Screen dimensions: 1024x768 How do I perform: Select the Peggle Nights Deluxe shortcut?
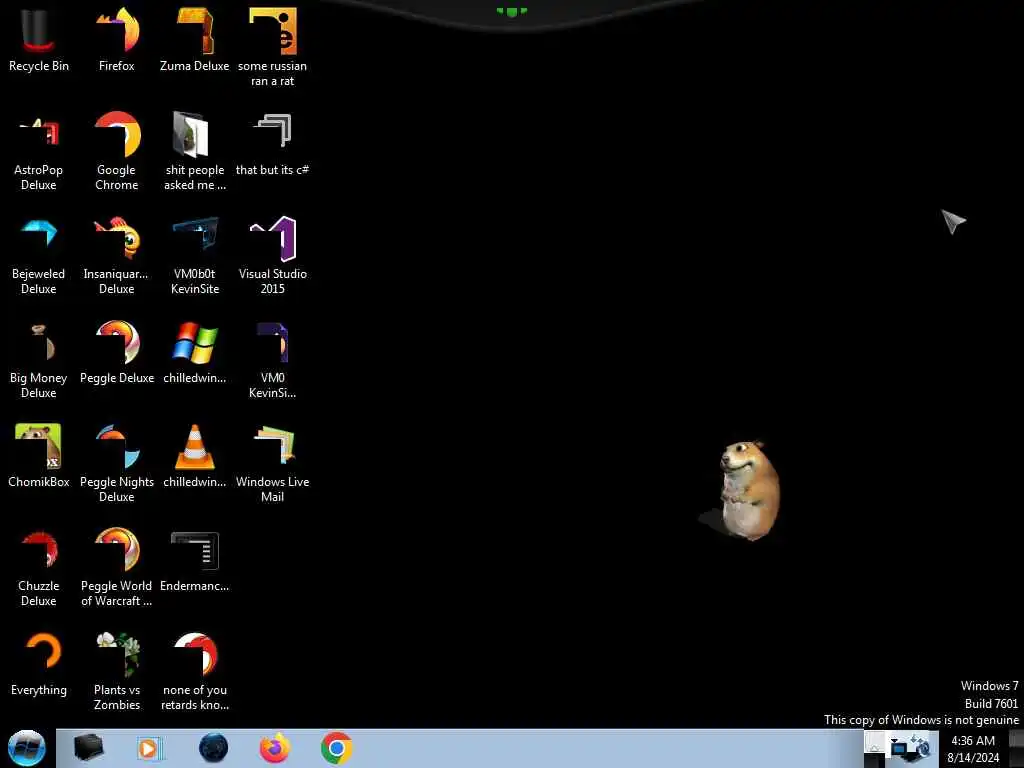click(x=117, y=463)
